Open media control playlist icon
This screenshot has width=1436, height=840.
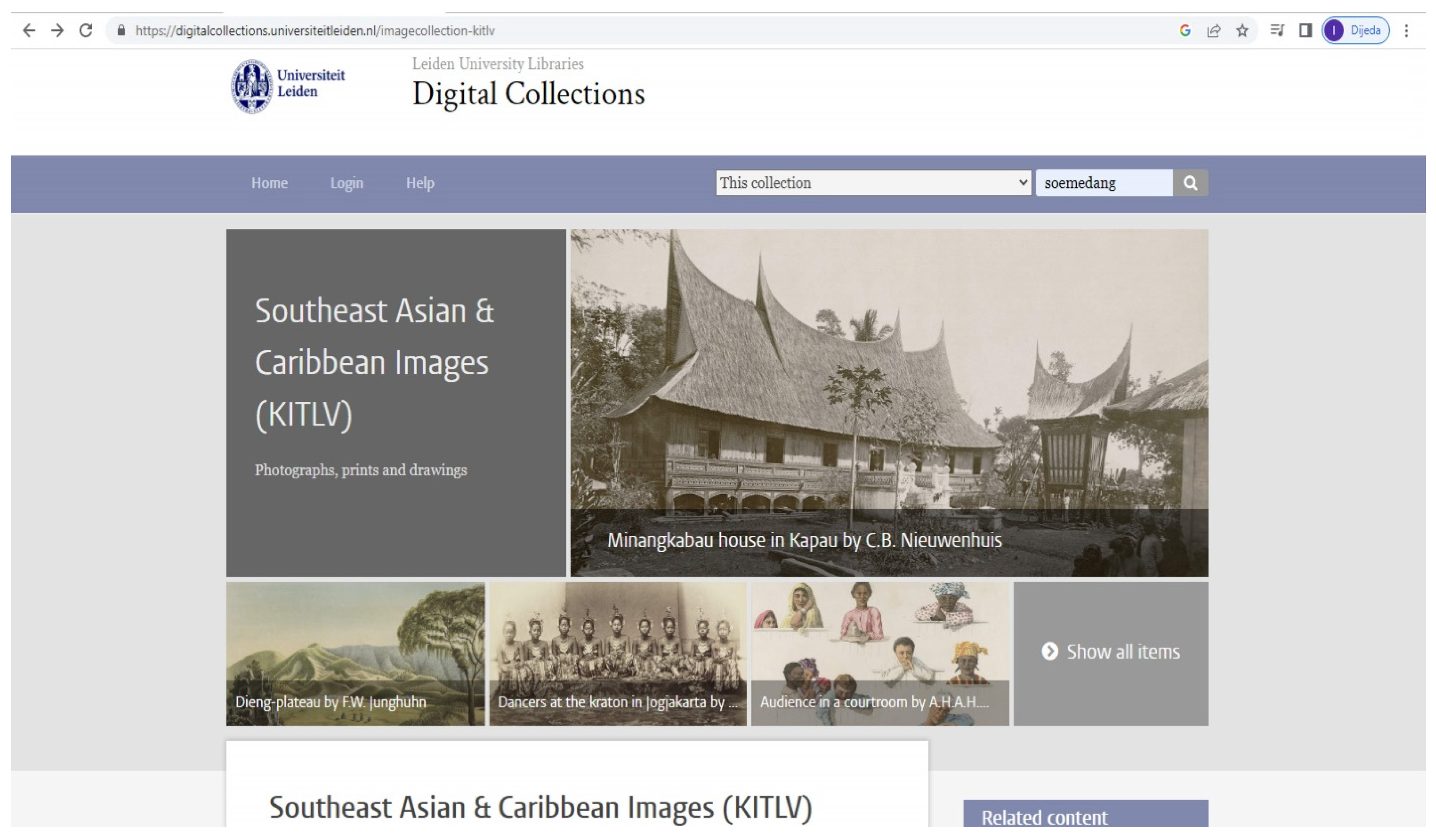coord(1277,31)
